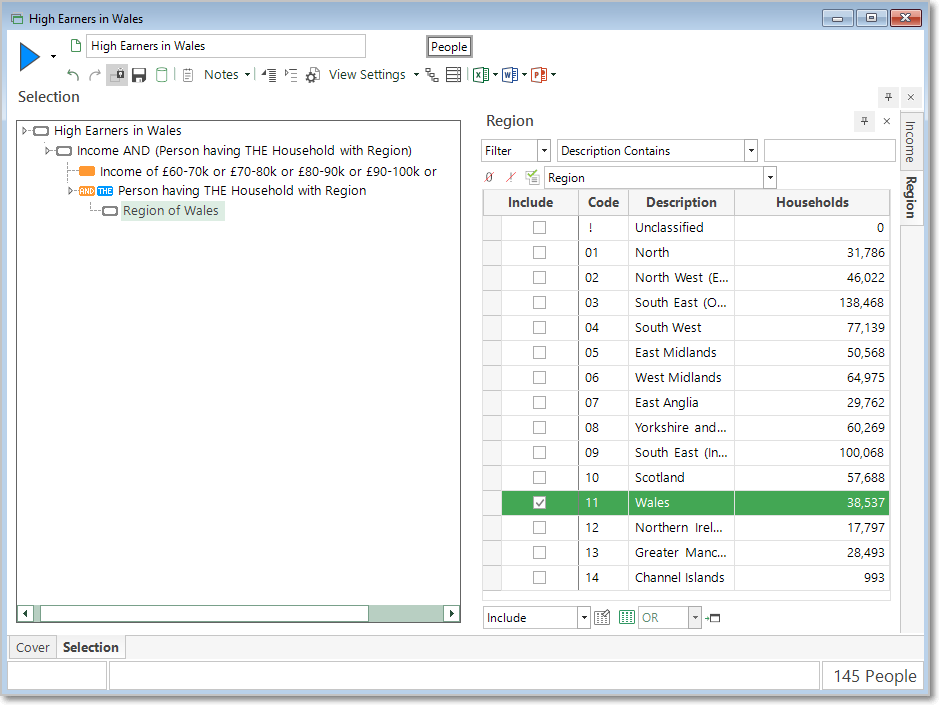Click the red crossed exclamation icon
Screen dimensions: 939x705
pyautogui.click(x=511, y=177)
